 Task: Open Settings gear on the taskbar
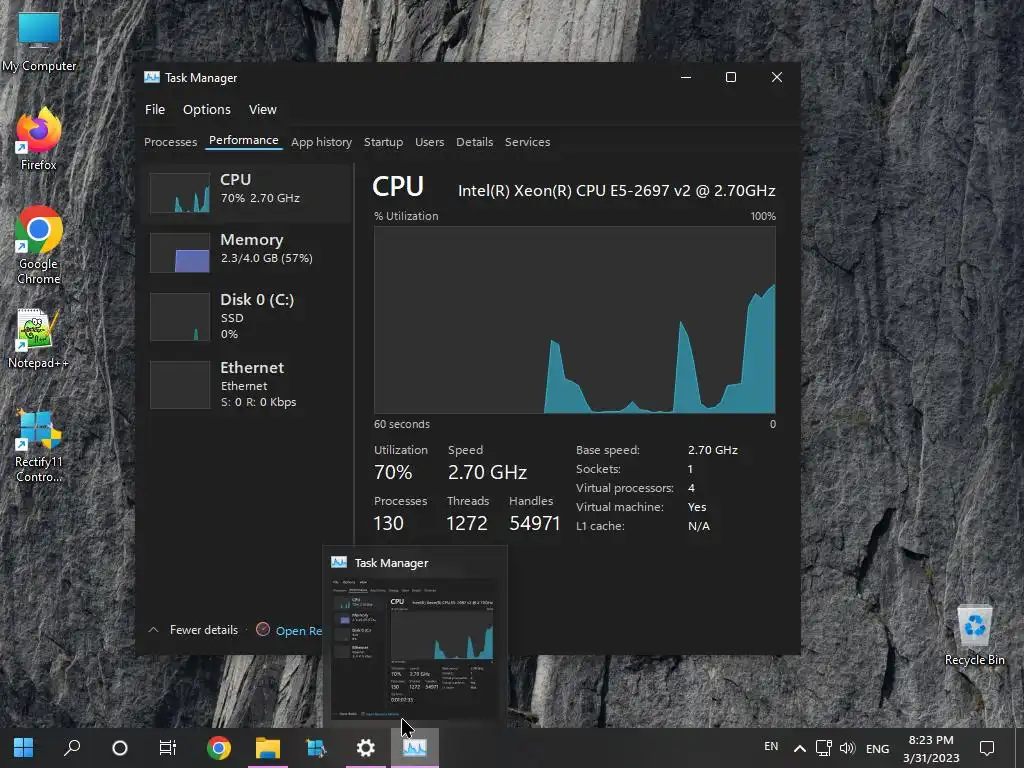(x=366, y=748)
